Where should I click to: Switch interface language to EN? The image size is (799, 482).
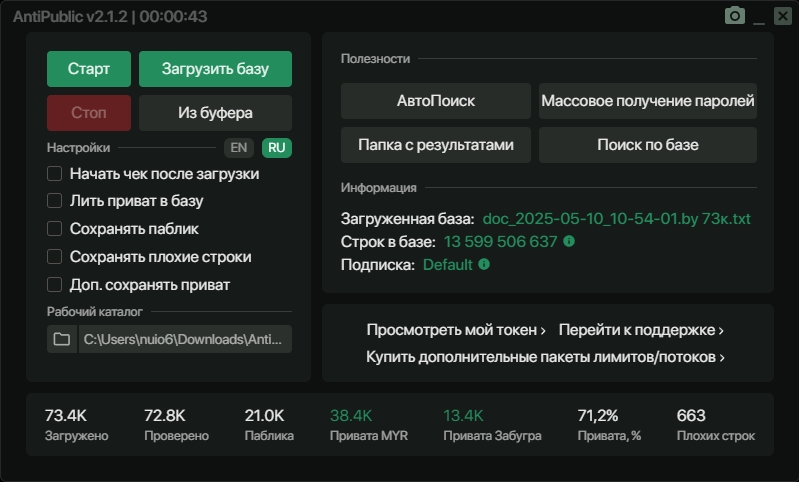[238, 148]
